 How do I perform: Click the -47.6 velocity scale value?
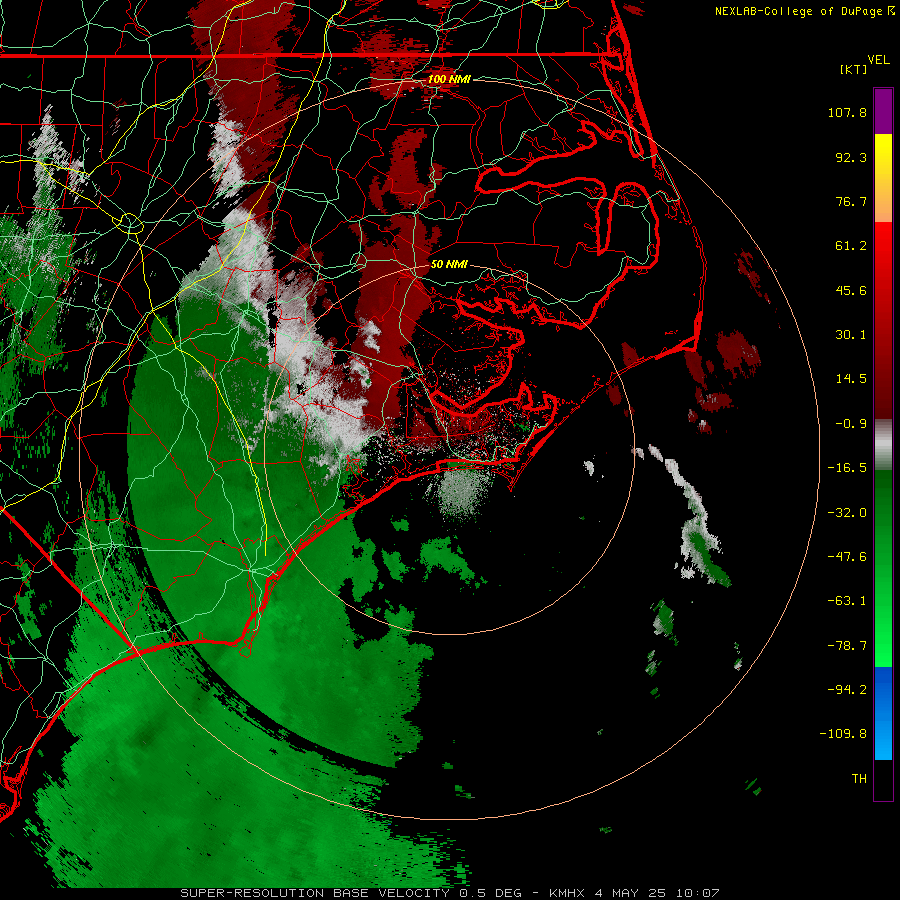847,557
